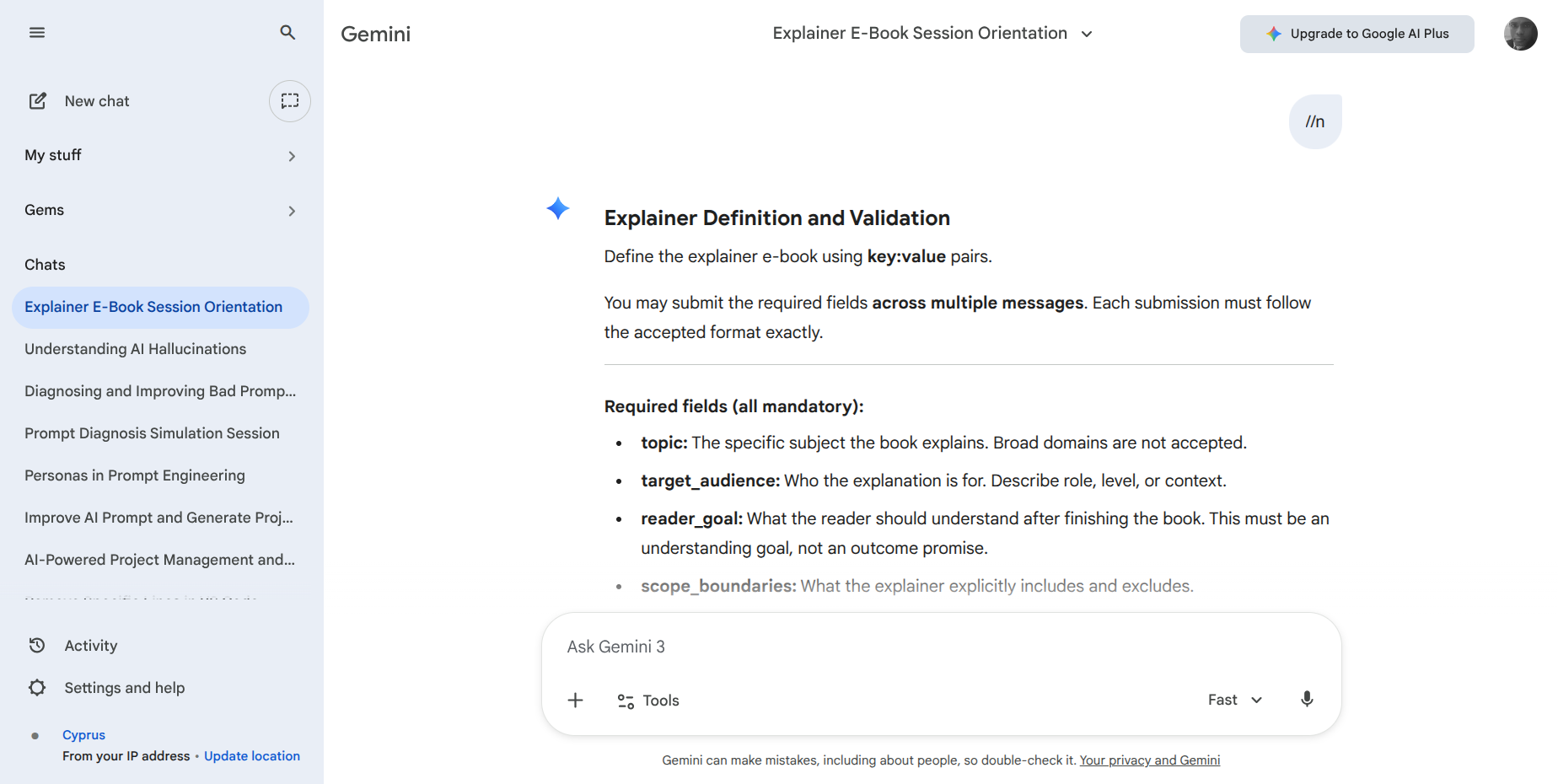Select the Understanding AI Hallucinations chat
The image size is (1558, 784).
pyautogui.click(x=135, y=348)
